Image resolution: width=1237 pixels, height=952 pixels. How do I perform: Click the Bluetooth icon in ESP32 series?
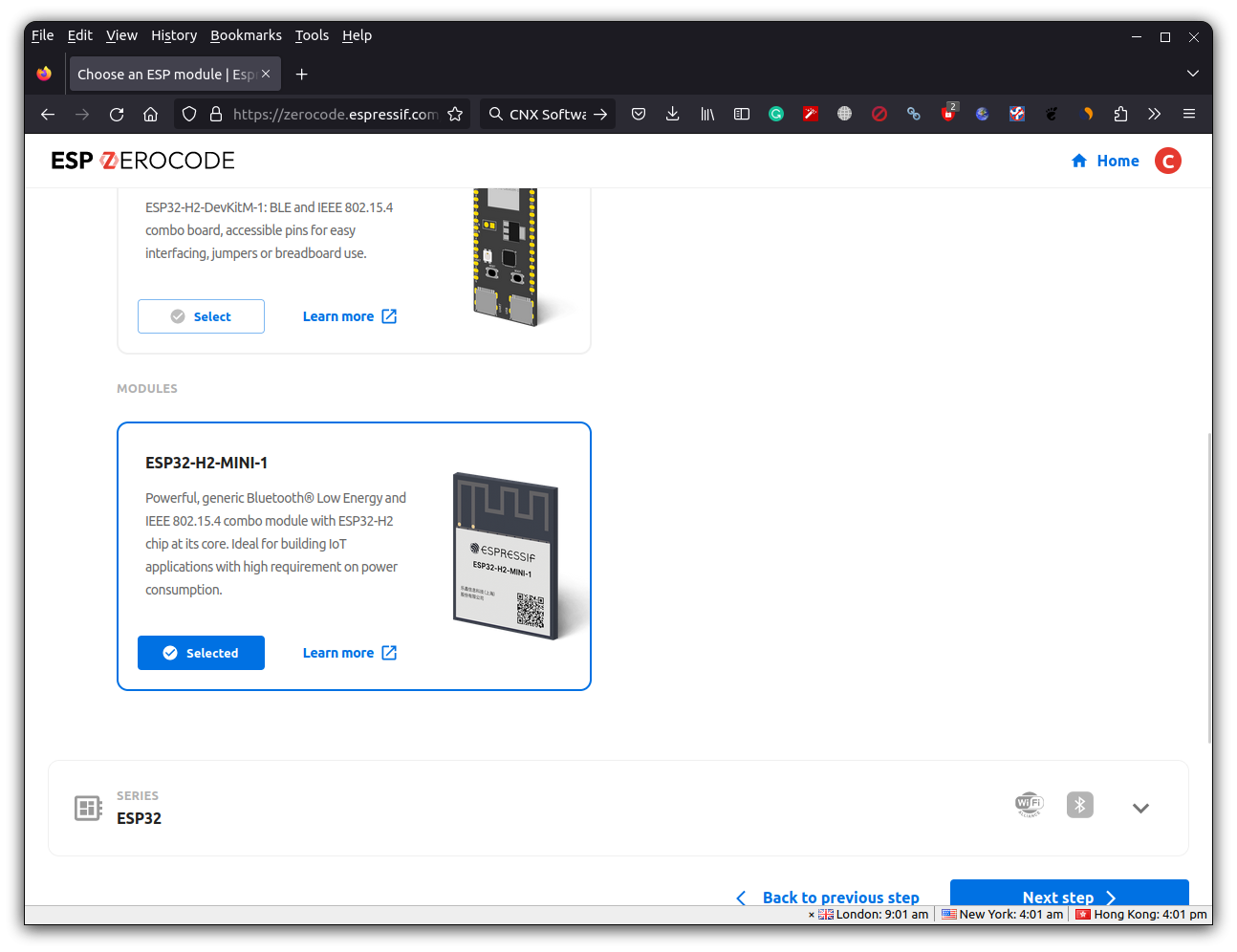pyautogui.click(x=1080, y=805)
